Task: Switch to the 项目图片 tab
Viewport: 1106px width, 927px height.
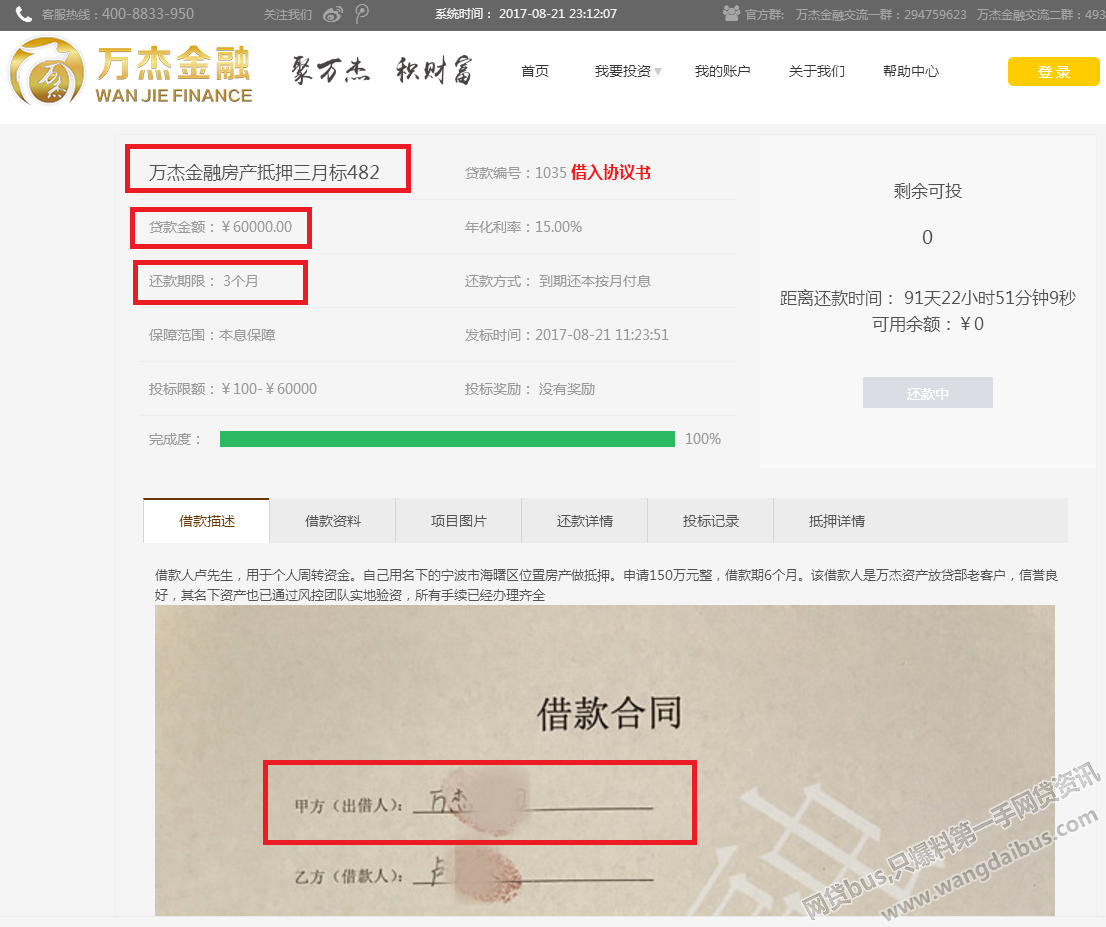Action: (459, 521)
